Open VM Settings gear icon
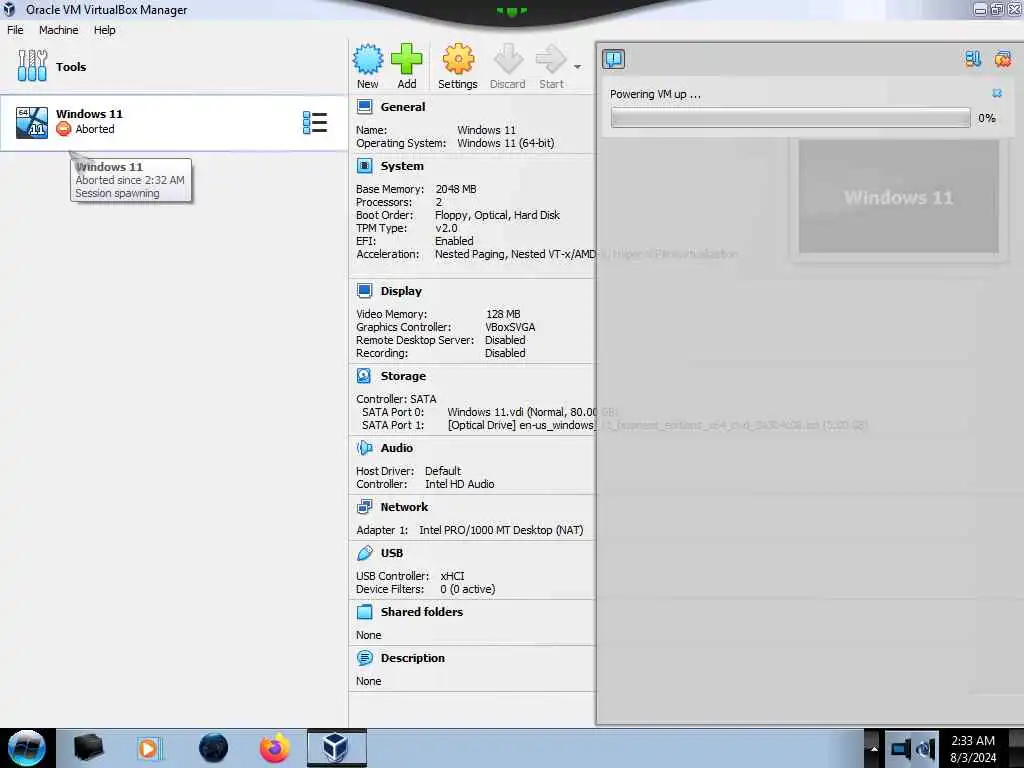Viewport: 1024px width, 768px height. point(458,59)
